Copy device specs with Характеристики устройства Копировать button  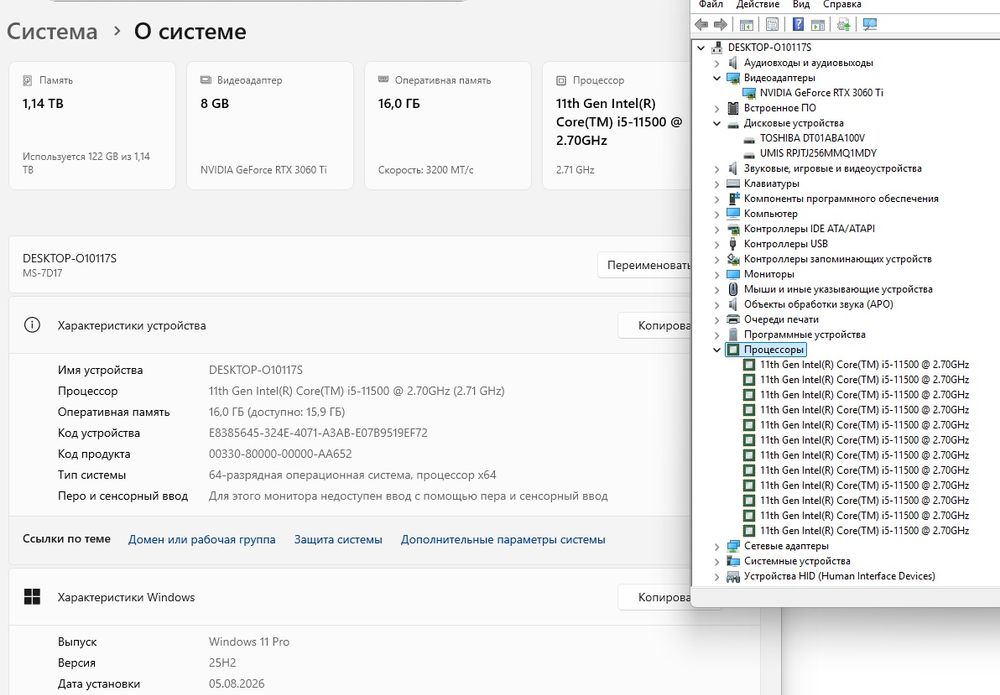(x=655, y=325)
